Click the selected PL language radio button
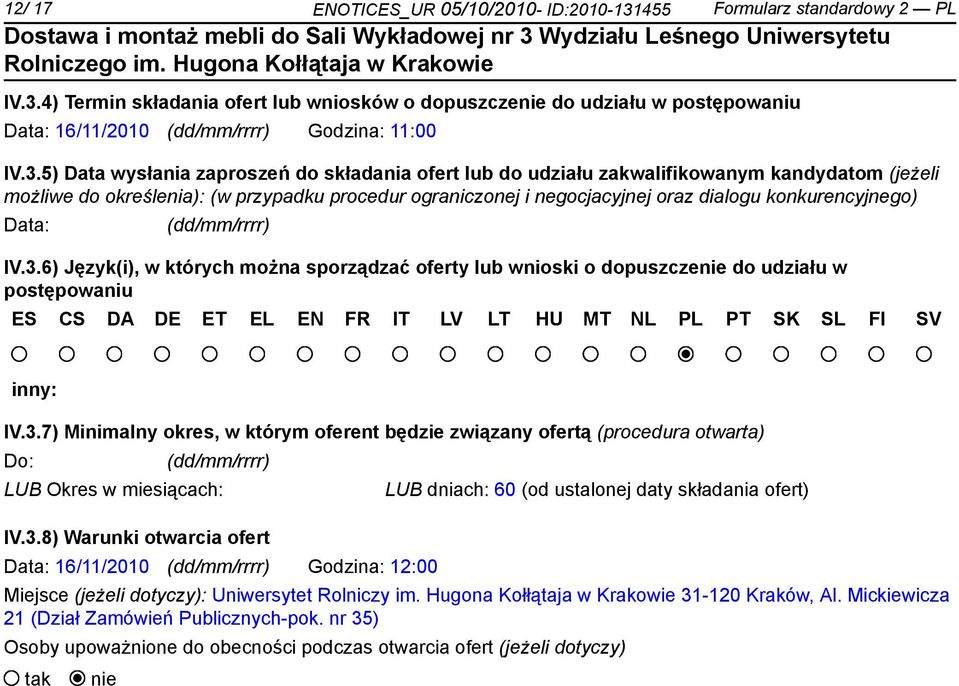This screenshot has width=959, height=686. (686, 354)
